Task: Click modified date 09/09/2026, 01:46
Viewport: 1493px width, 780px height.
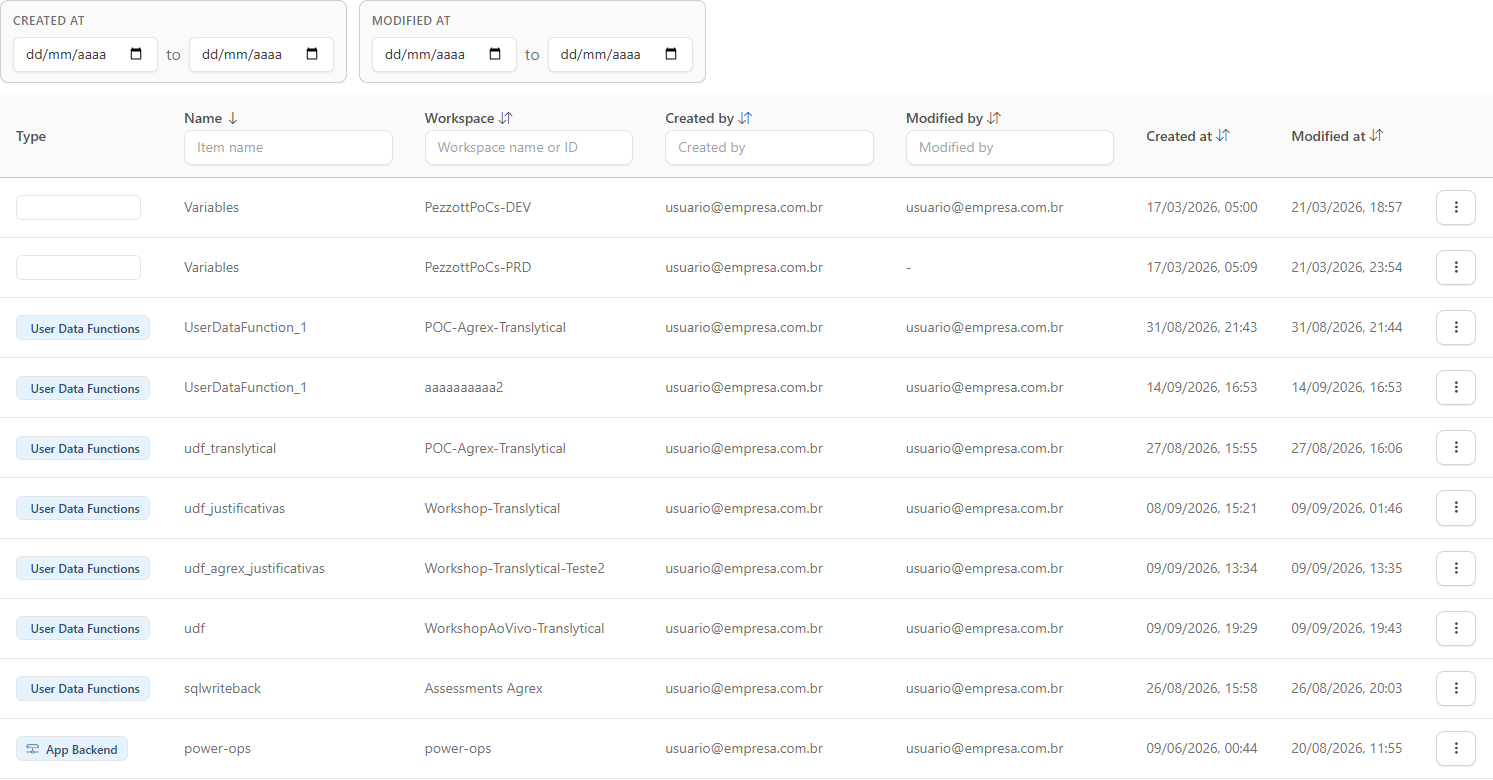Action: pyautogui.click(x=1347, y=508)
